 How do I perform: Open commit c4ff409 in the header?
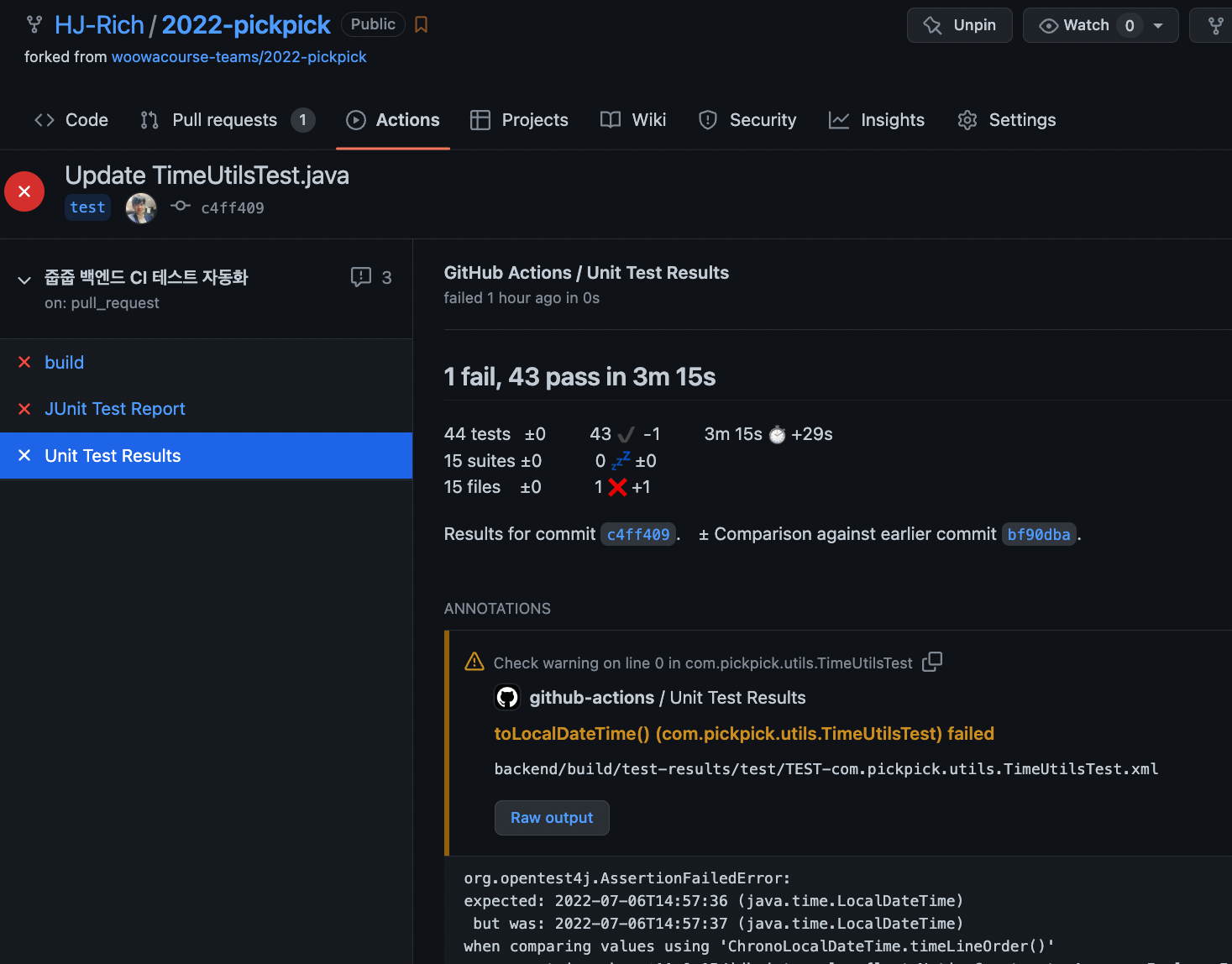233,207
